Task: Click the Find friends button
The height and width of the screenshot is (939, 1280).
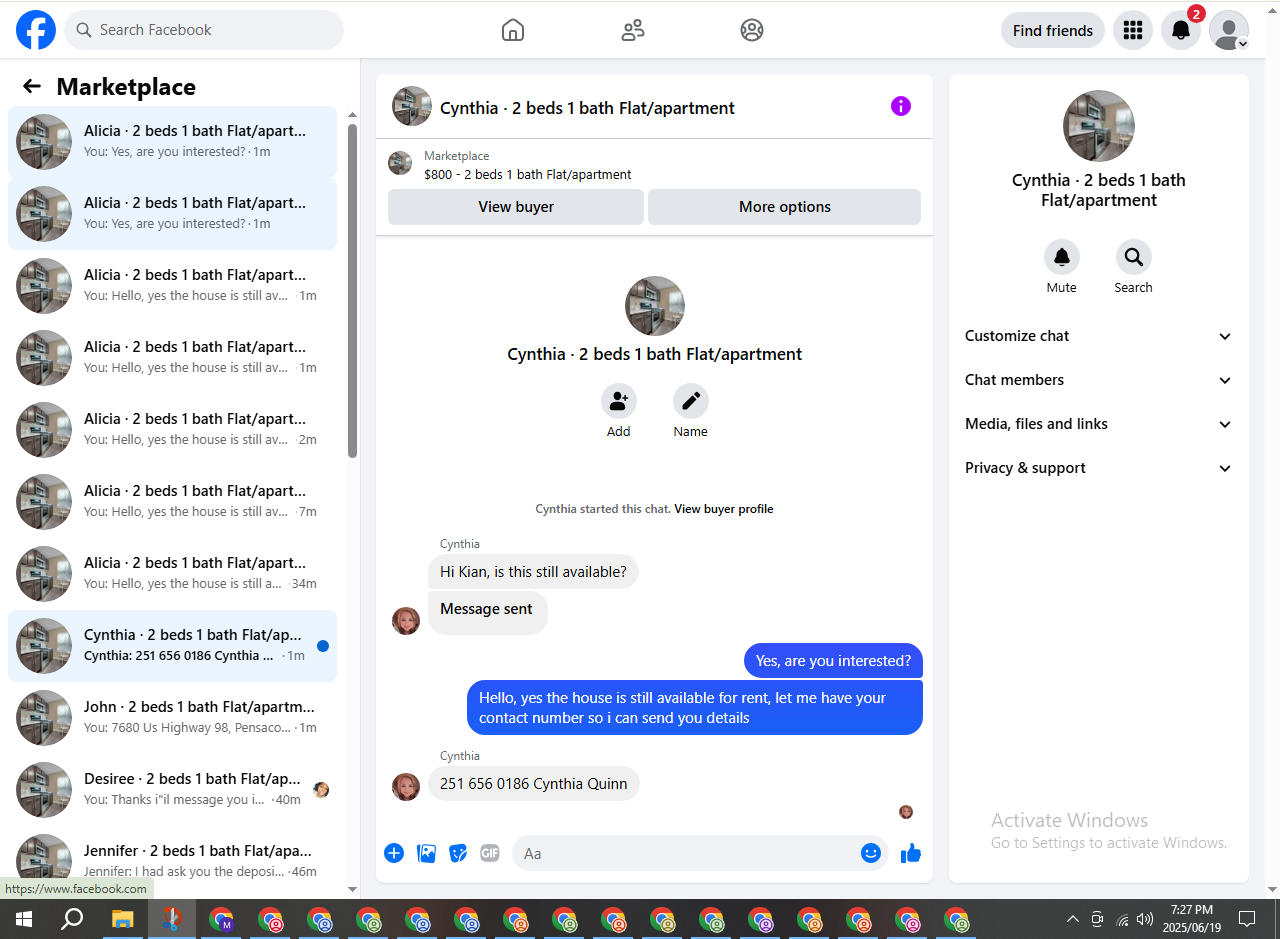Action: (1053, 30)
